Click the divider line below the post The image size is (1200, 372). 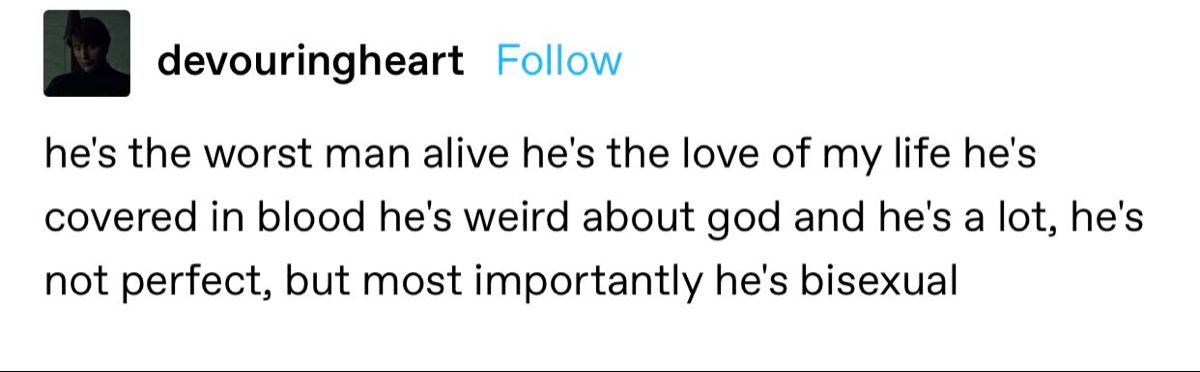click(x=600, y=370)
